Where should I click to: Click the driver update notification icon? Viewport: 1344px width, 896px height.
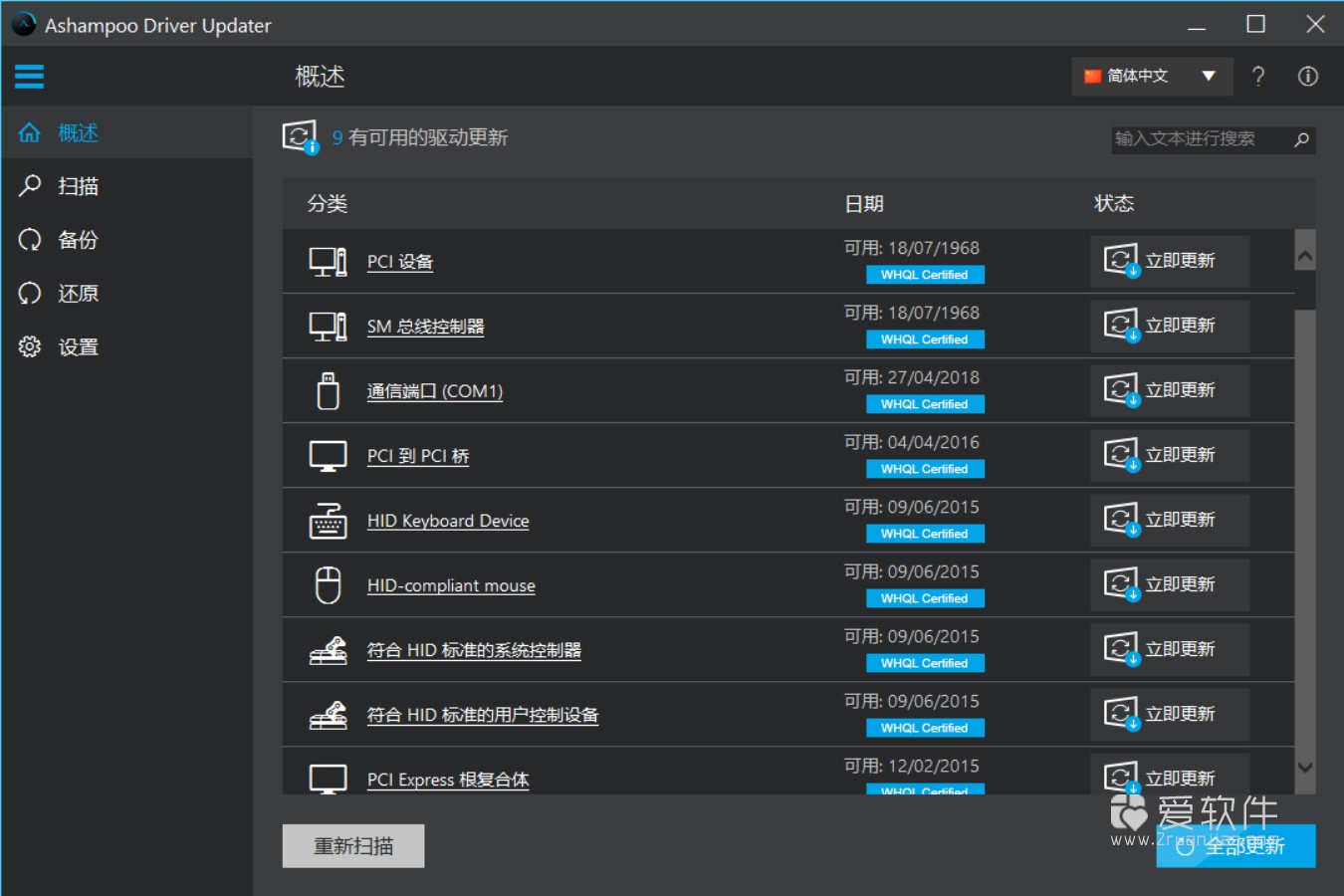tap(300, 136)
